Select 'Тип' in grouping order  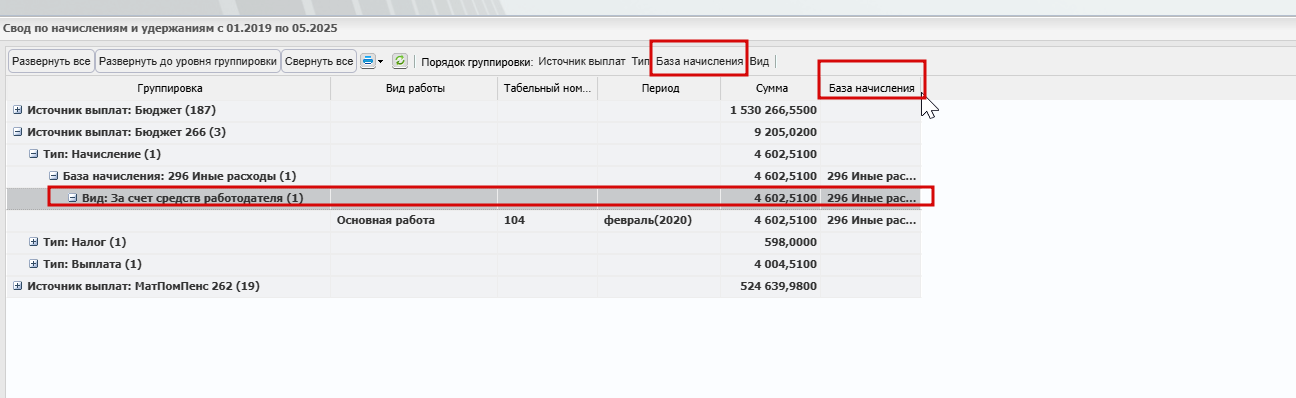point(641,61)
